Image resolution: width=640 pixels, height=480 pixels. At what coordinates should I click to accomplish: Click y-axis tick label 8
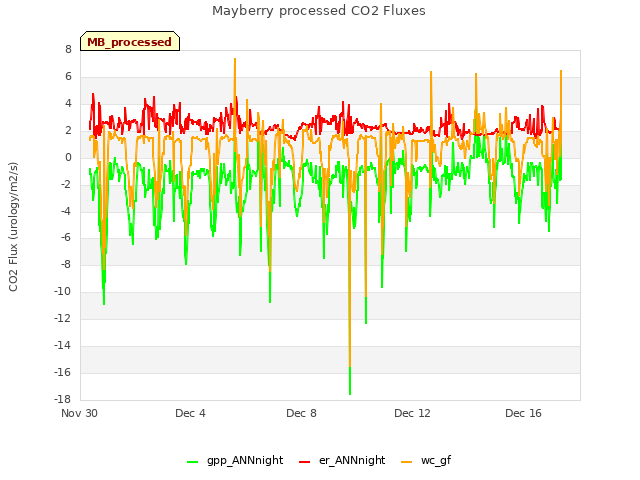[68, 49]
